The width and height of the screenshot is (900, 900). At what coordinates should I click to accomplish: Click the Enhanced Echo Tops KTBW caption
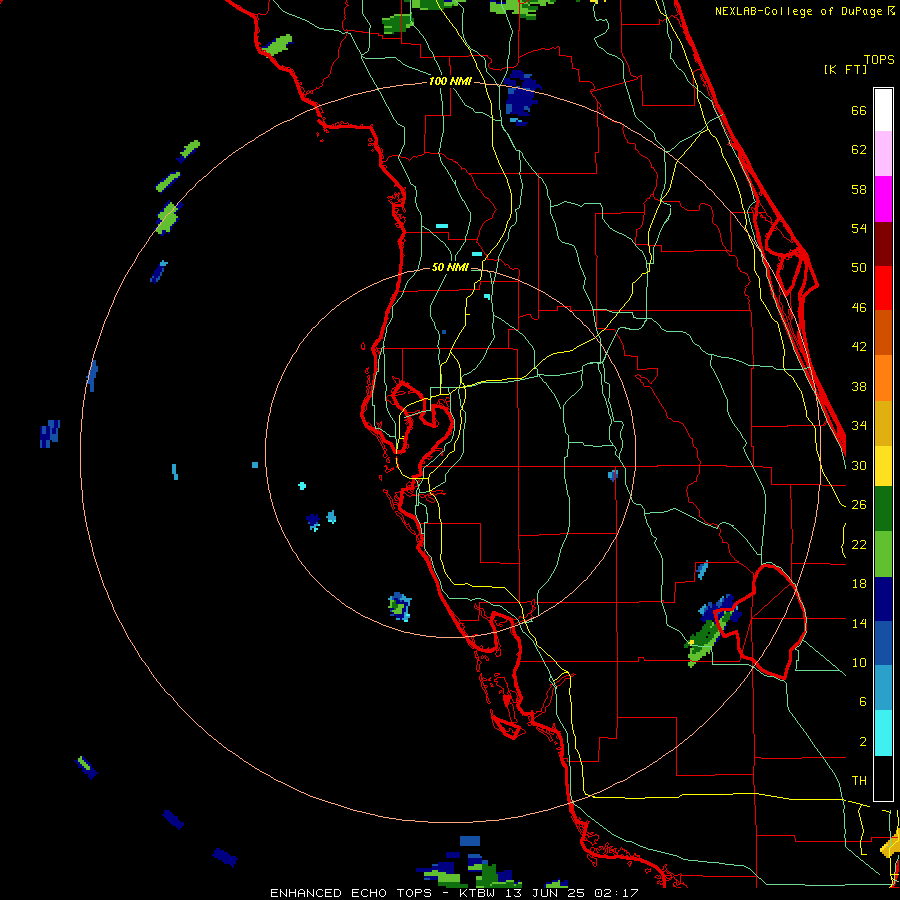454,893
